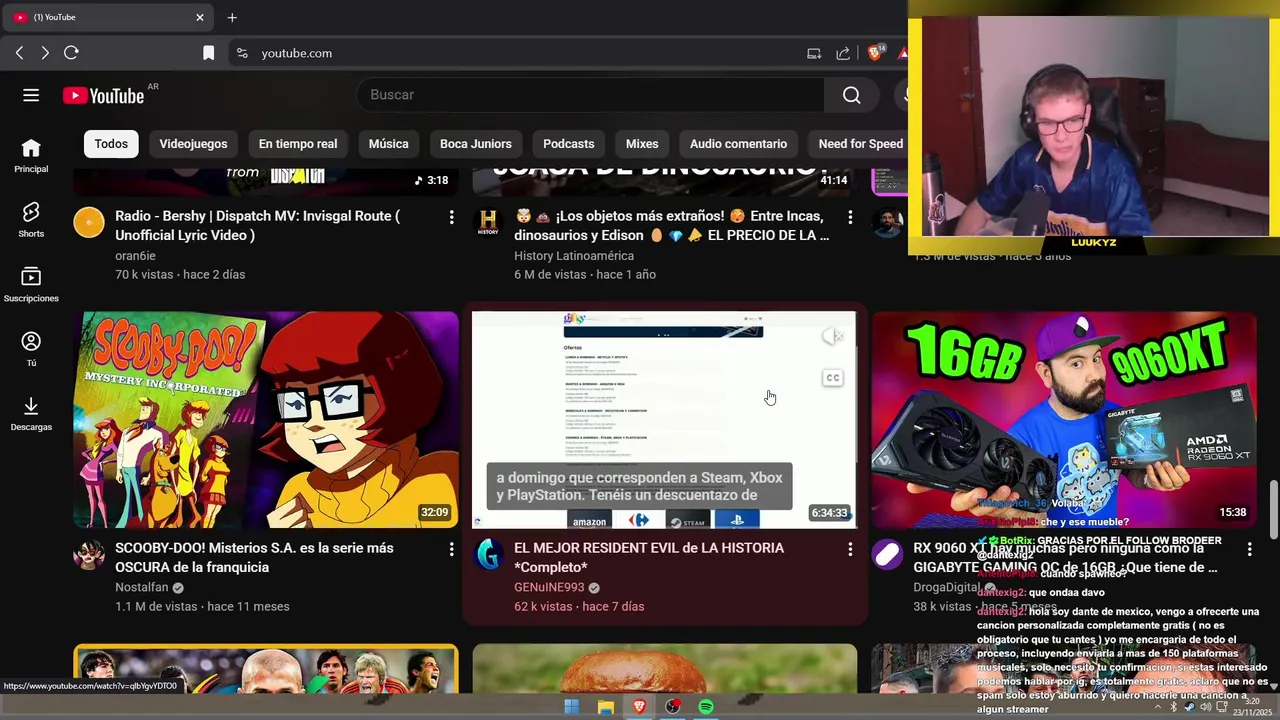Reload the page
The height and width of the screenshot is (720, 1280).
coord(71,53)
